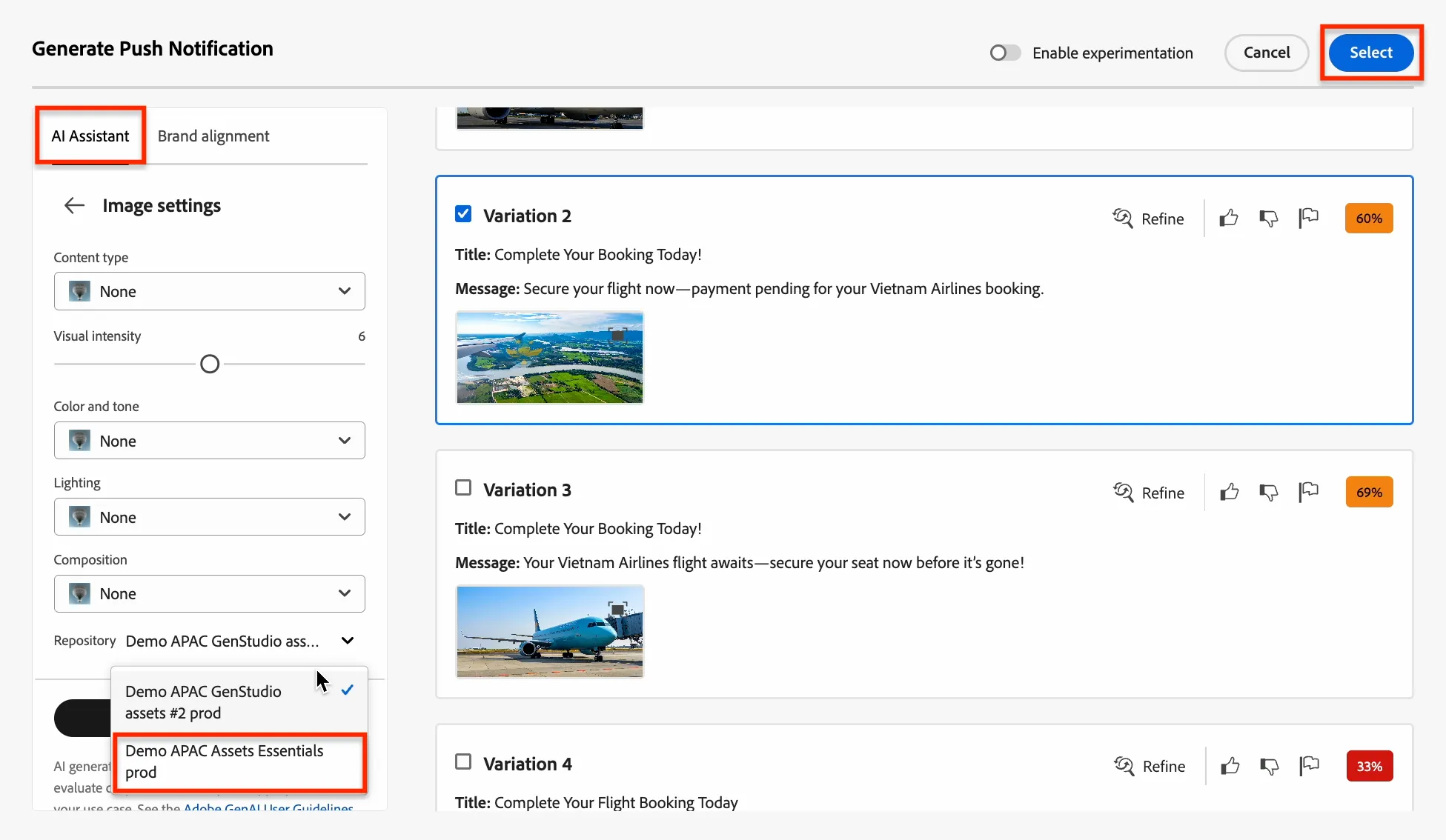Open the Lighting dropdown
The image size is (1446, 840).
(210, 517)
